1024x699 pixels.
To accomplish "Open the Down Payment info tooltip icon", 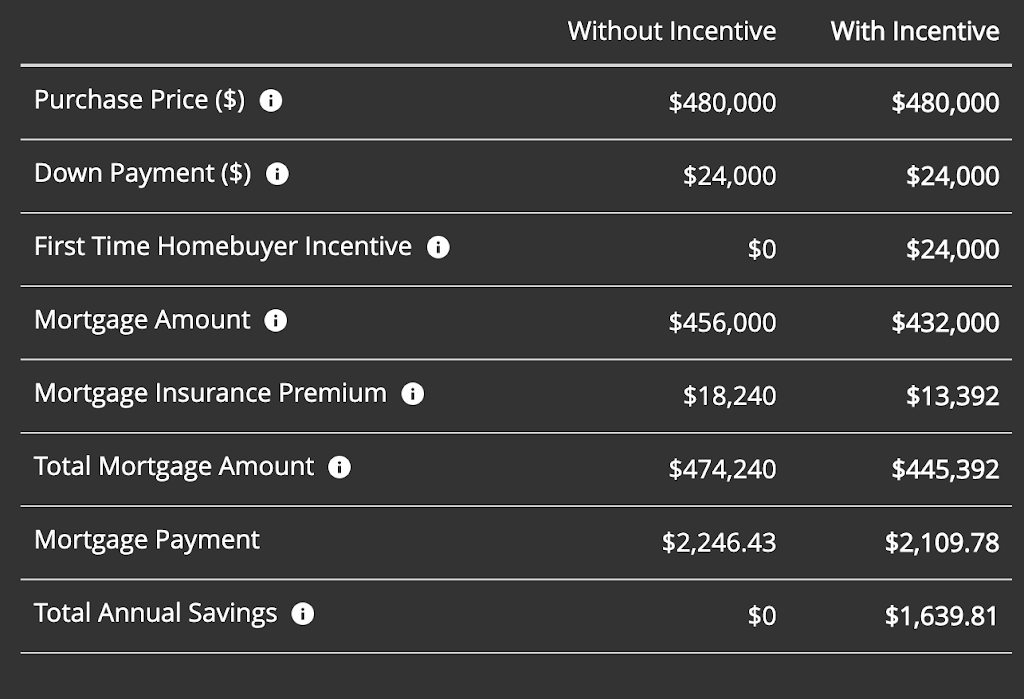I will [277, 174].
